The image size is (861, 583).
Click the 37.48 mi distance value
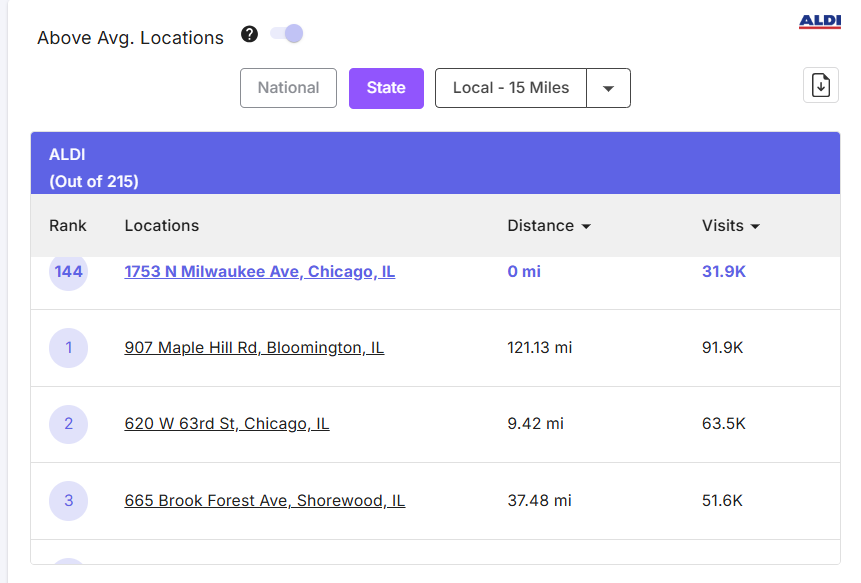point(539,501)
